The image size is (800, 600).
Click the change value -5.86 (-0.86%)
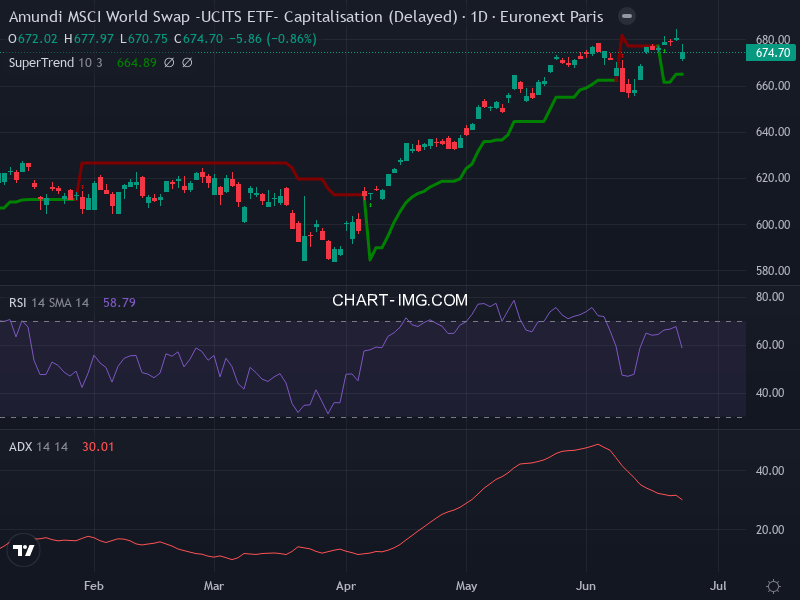[x=273, y=39]
